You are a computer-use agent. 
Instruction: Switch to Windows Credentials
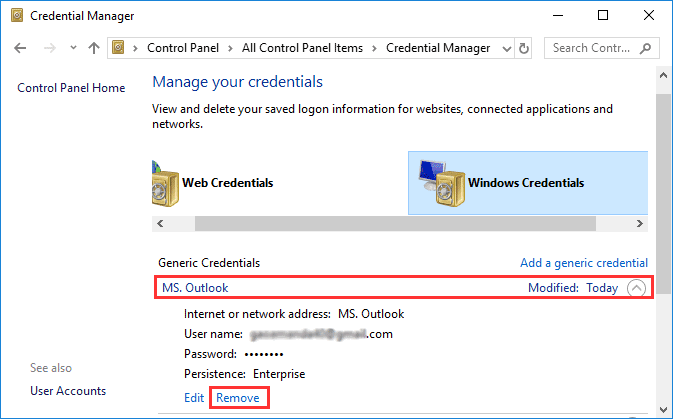point(526,183)
